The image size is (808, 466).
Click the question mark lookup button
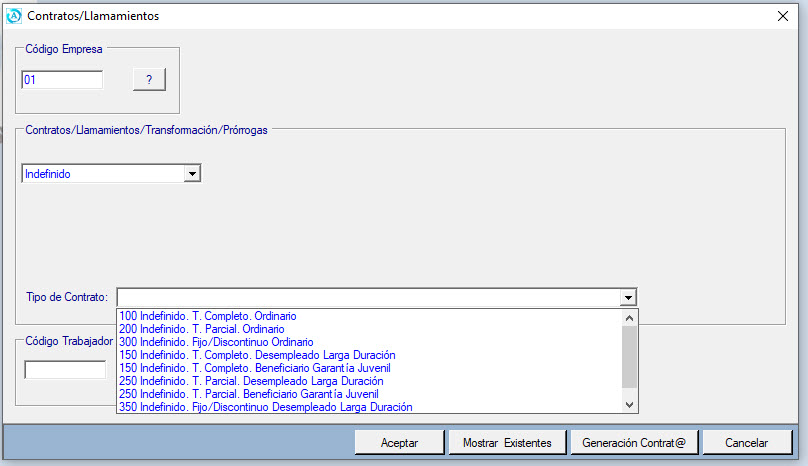(149, 80)
